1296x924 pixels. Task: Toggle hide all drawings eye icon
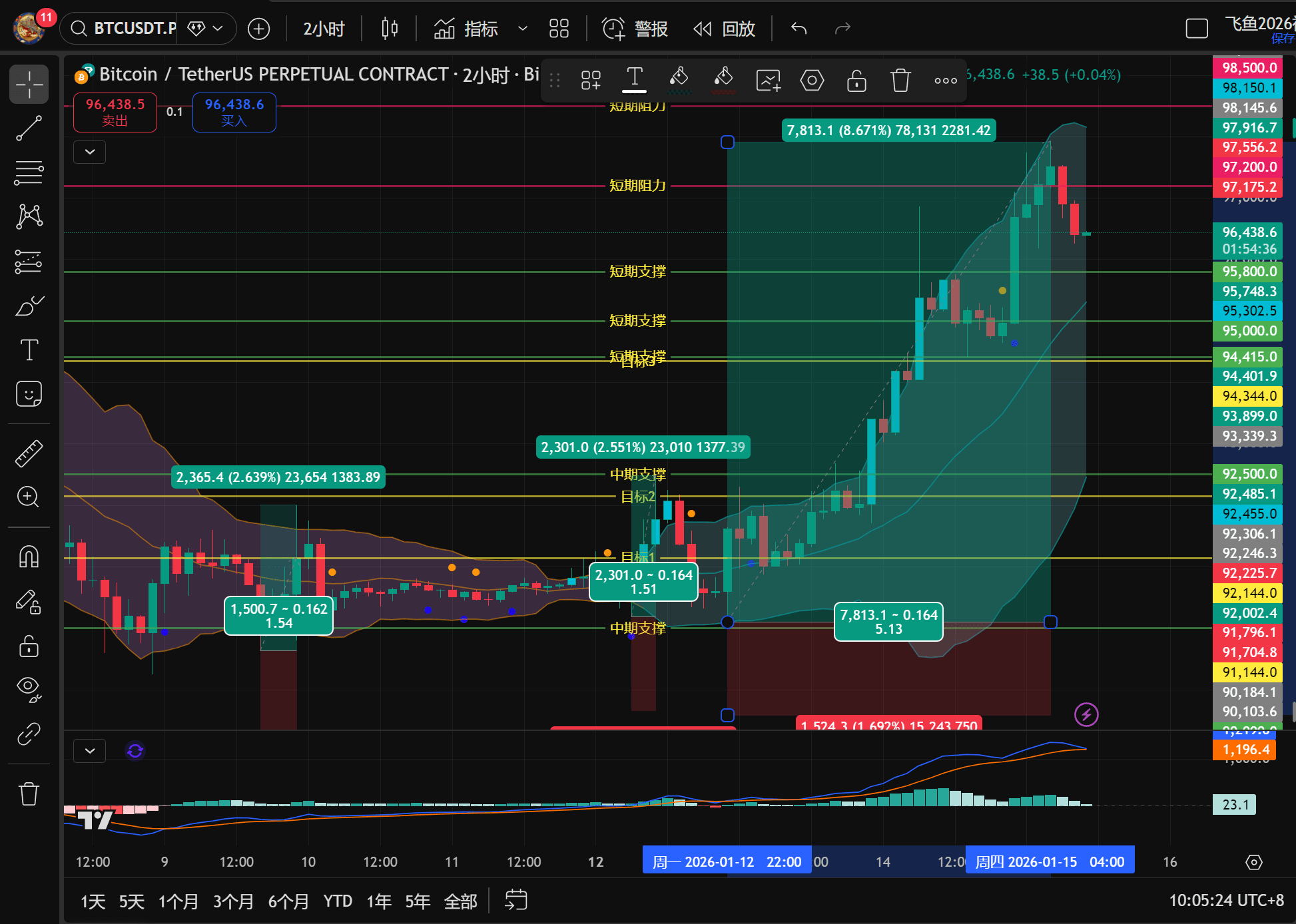[29, 688]
